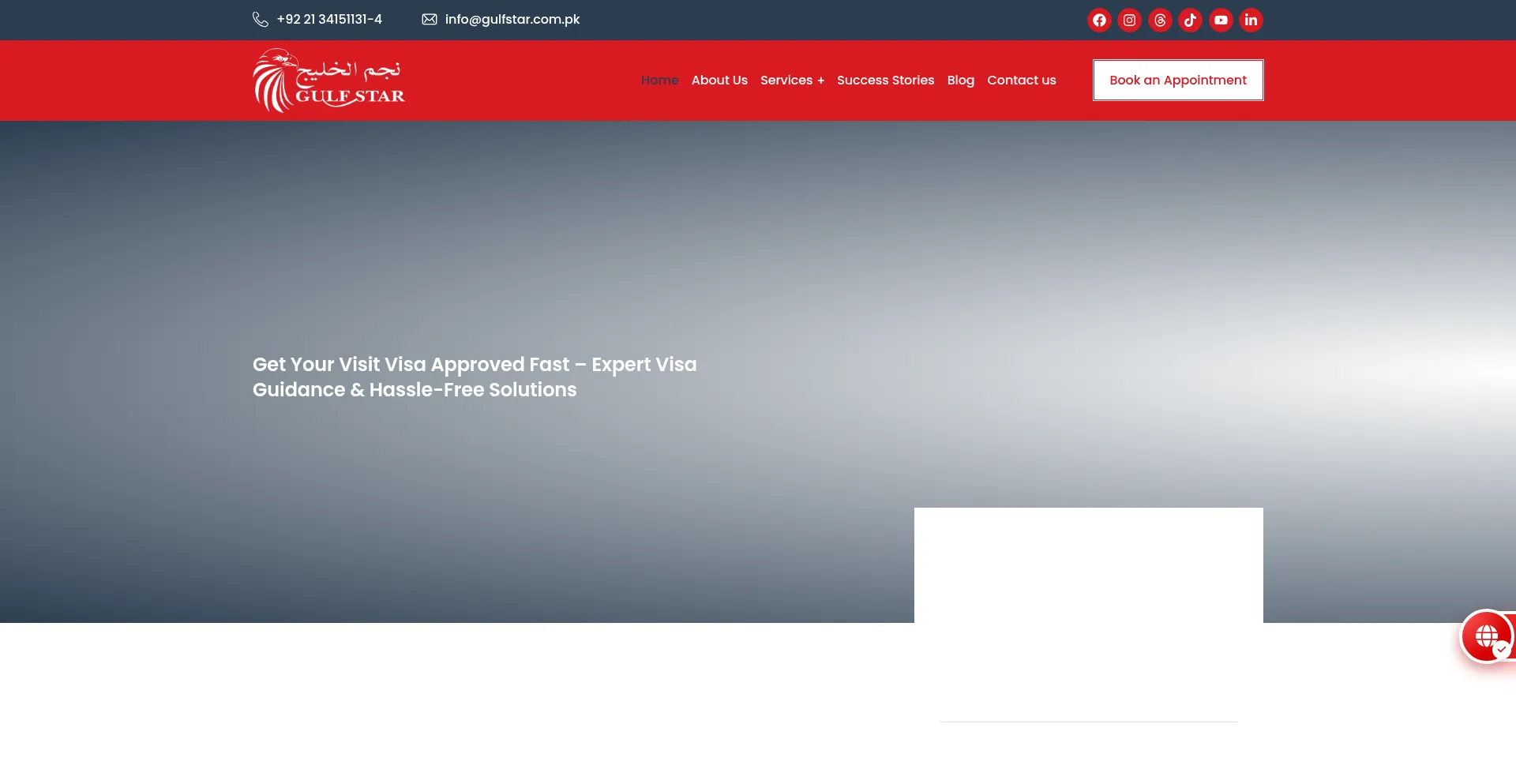Go to the Home menu item
The image size is (1516, 784).
(660, 80)
